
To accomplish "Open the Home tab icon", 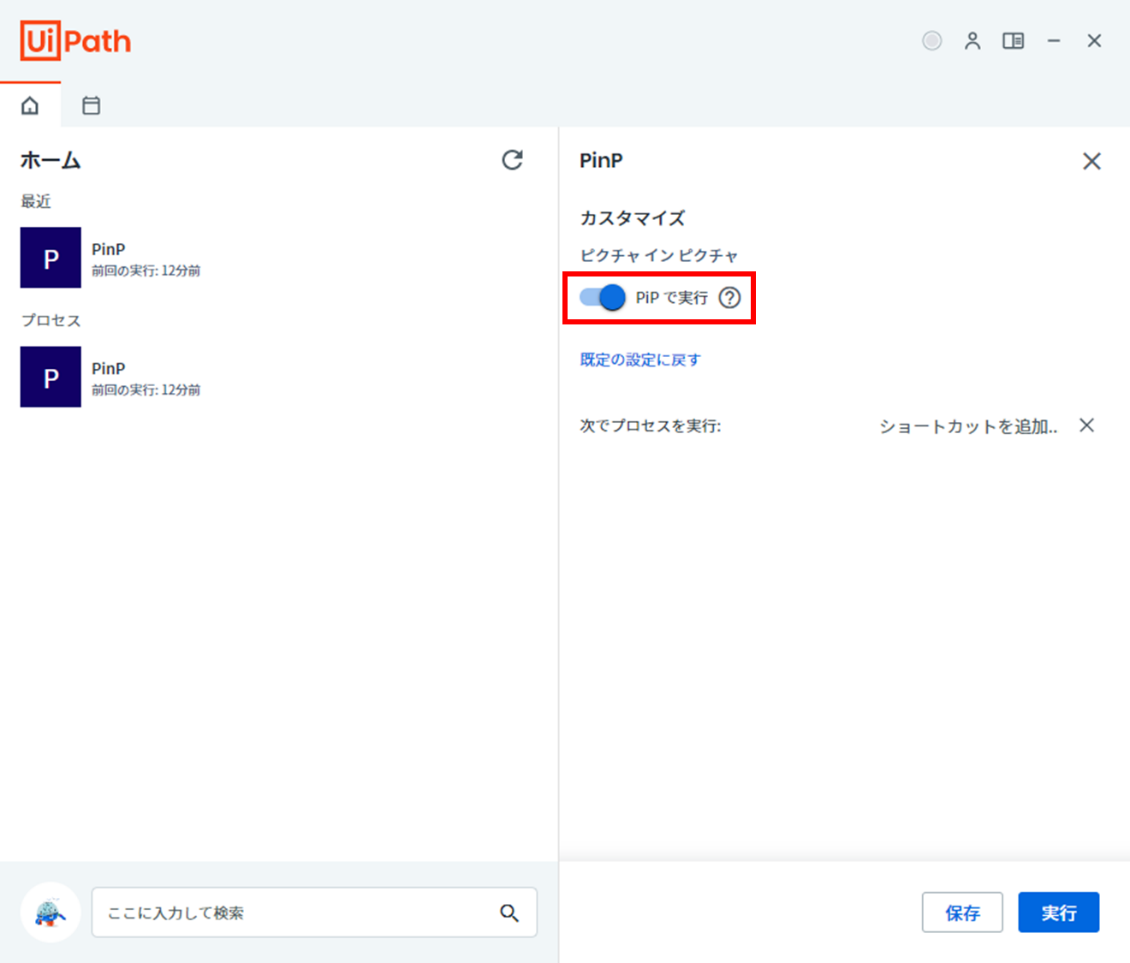I will [30, 106].
